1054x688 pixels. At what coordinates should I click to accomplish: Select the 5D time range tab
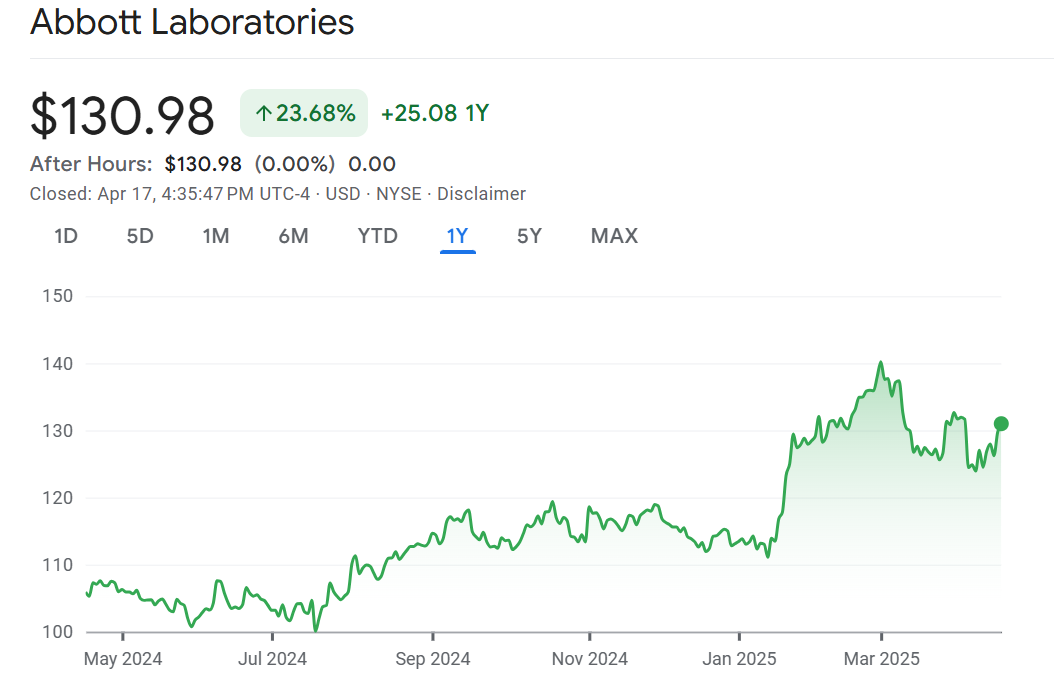click(140, 236)
